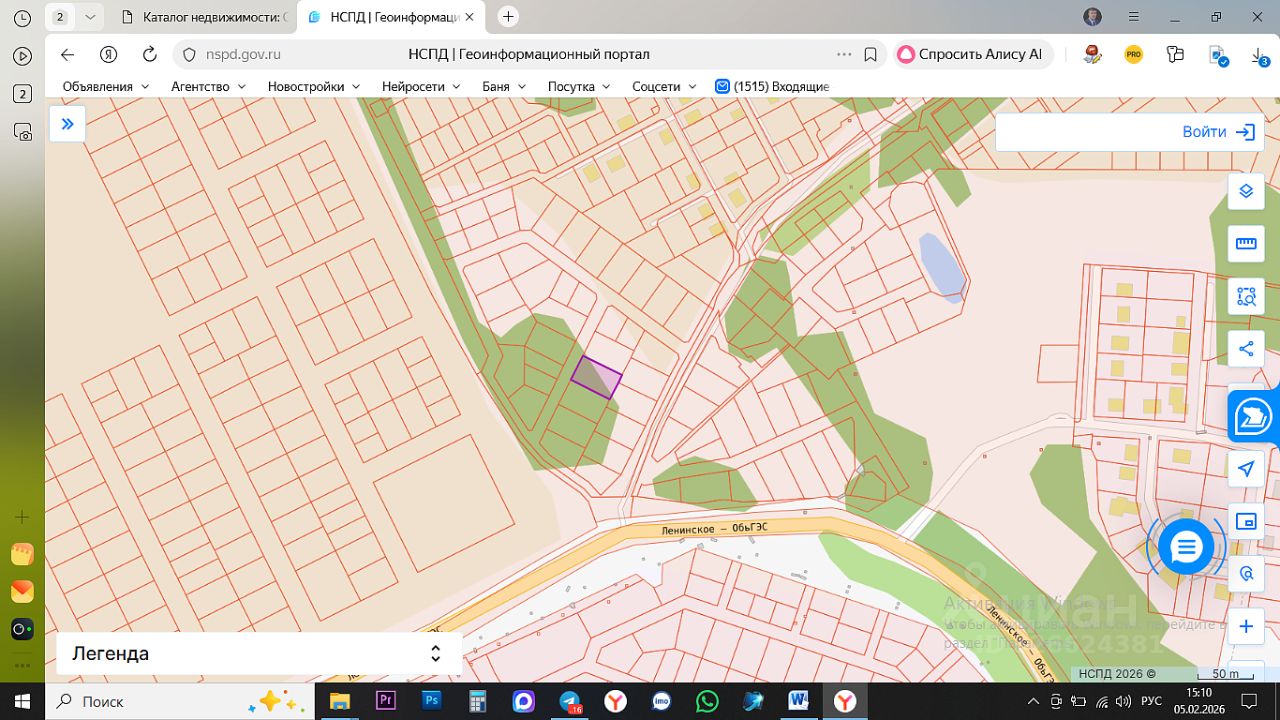Open the mini-map overview button

pyautogui.click(x=1246, y=521)
